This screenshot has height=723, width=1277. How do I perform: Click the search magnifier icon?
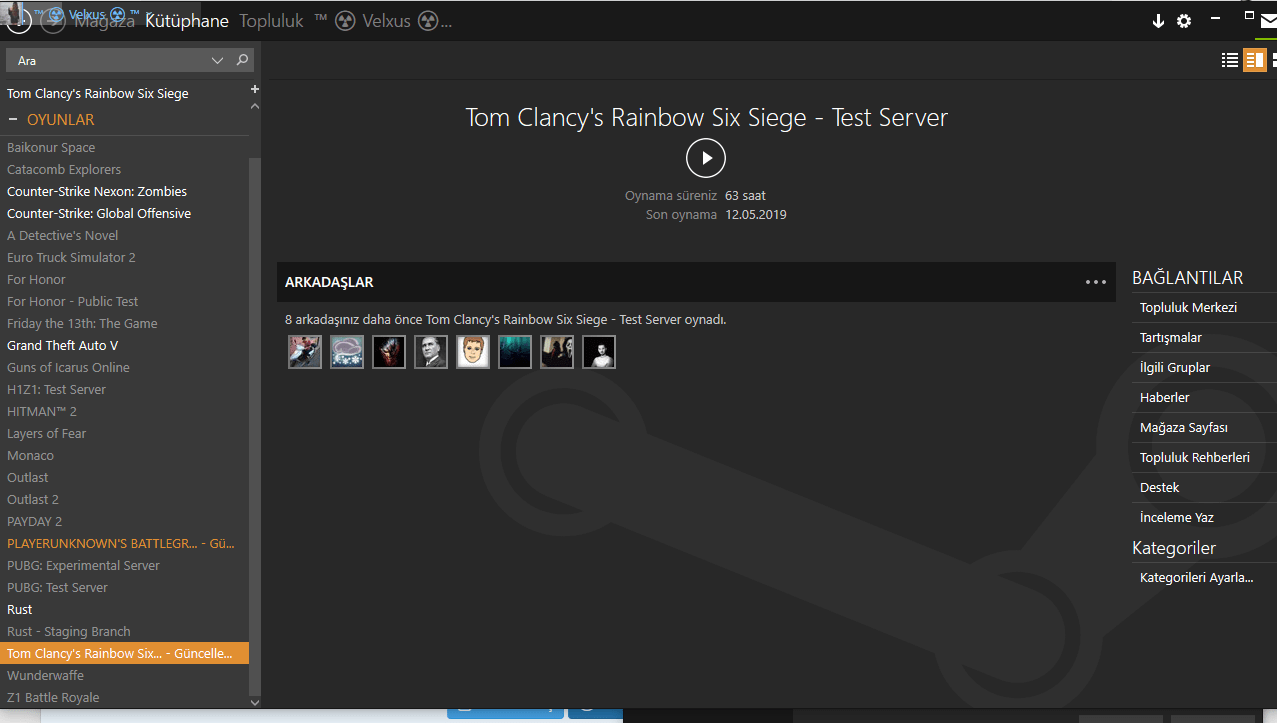pos(242,61)
